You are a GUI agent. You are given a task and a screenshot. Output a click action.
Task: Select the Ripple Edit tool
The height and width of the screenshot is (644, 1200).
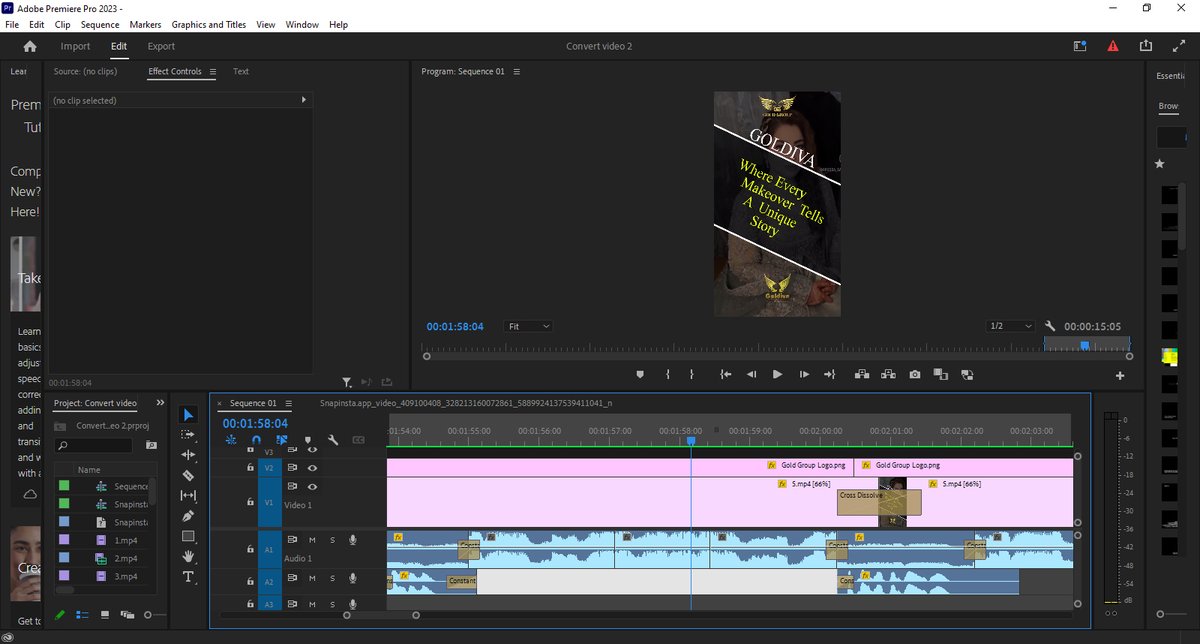click(x=188, y=455)
